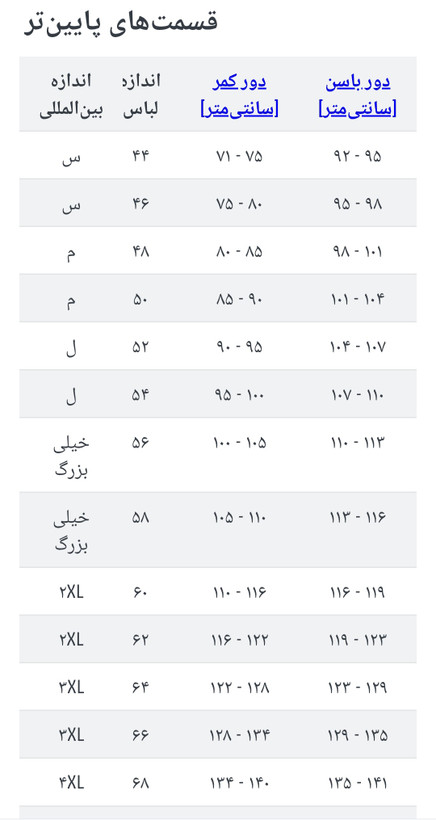Click the خیلی بزرگ label in row ۵۶
This screenshot has width=436, height=820.
(71, 455)
